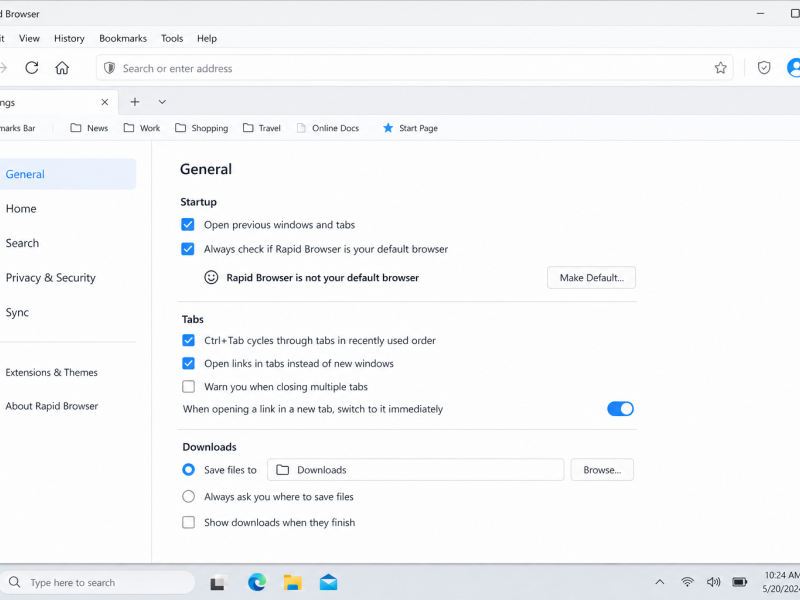Open the Bookmarks menu
Viewport: 800px width, 600px height.
[x=123, y=38]
